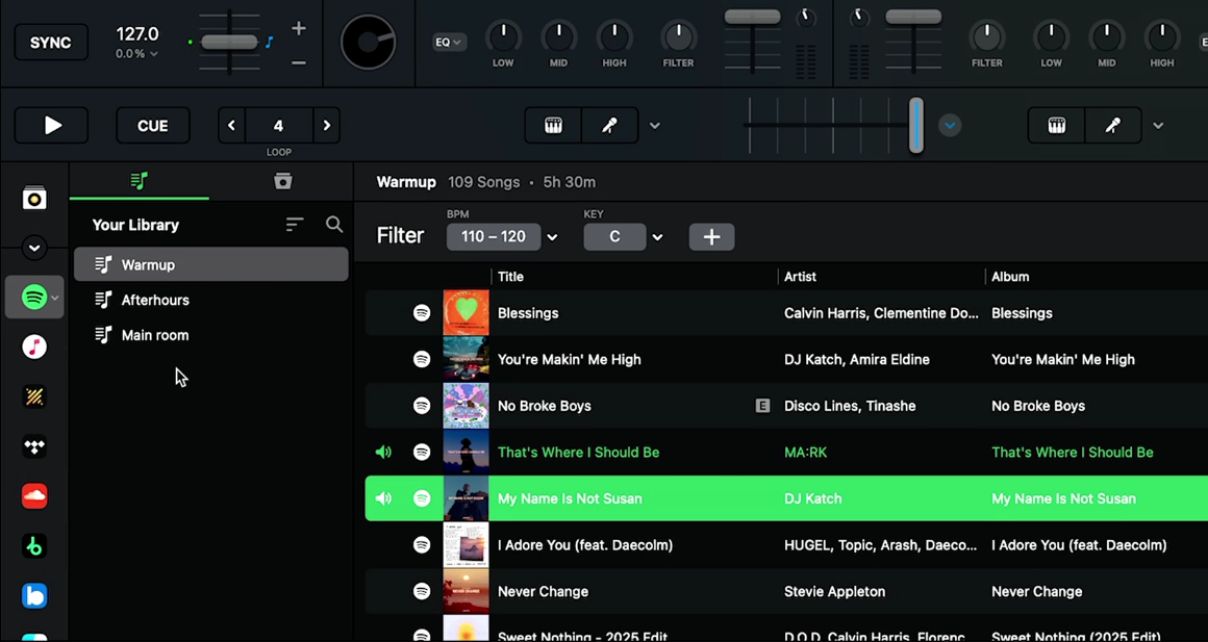The width and height of the screenshot is (1208, 642).
Task: Open the BPM range dropdown
Action: [551, 237]
